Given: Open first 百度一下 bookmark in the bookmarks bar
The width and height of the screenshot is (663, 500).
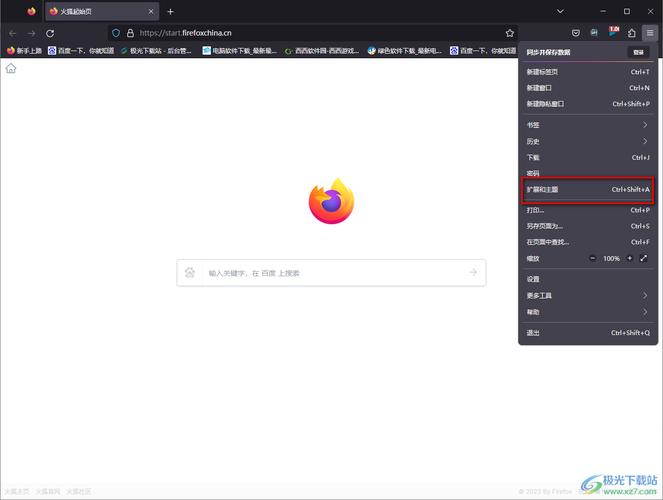Looking at the screenshot, I should [81, 51].
